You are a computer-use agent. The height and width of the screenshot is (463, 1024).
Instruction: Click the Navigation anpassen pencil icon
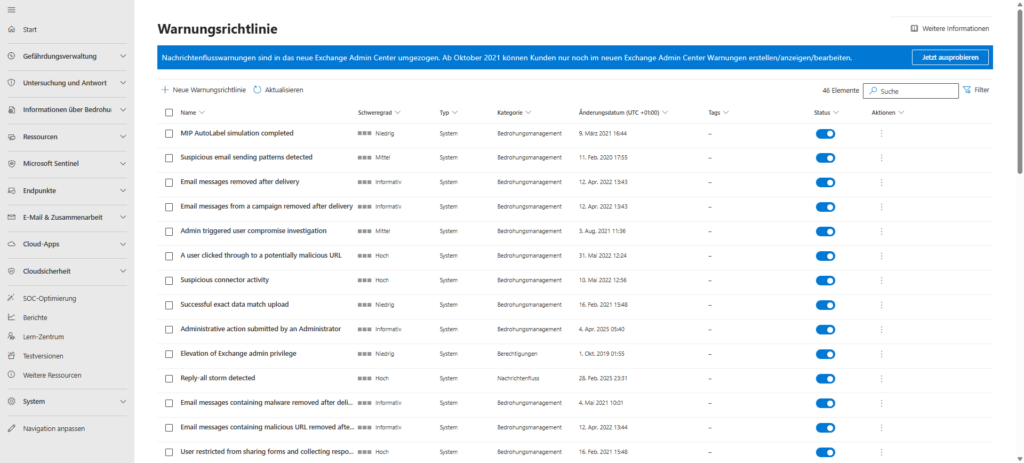pos(11,428)
